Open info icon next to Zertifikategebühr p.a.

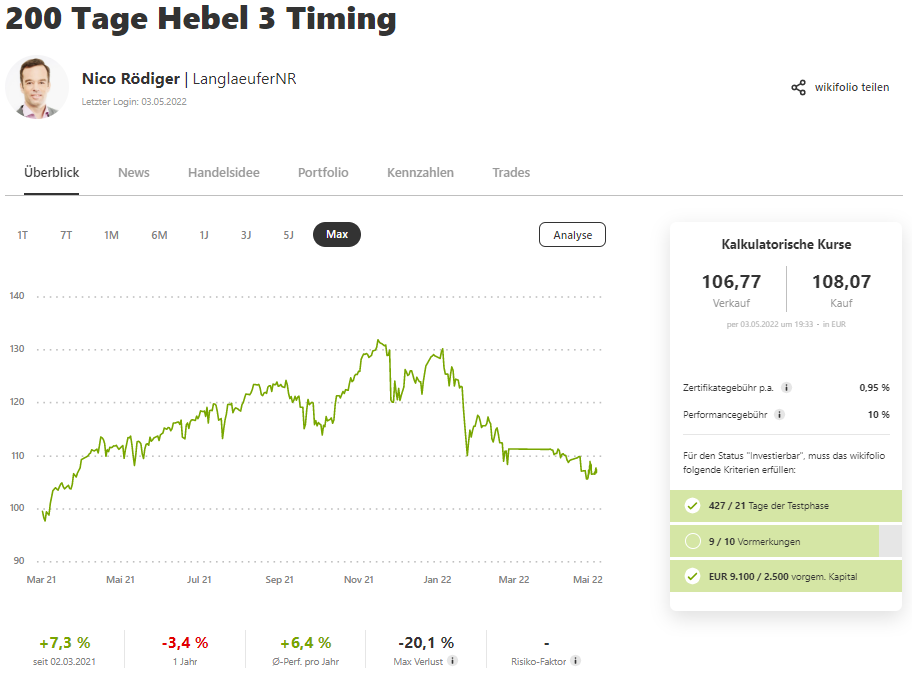pyautogui.click(x=786, y=388)
